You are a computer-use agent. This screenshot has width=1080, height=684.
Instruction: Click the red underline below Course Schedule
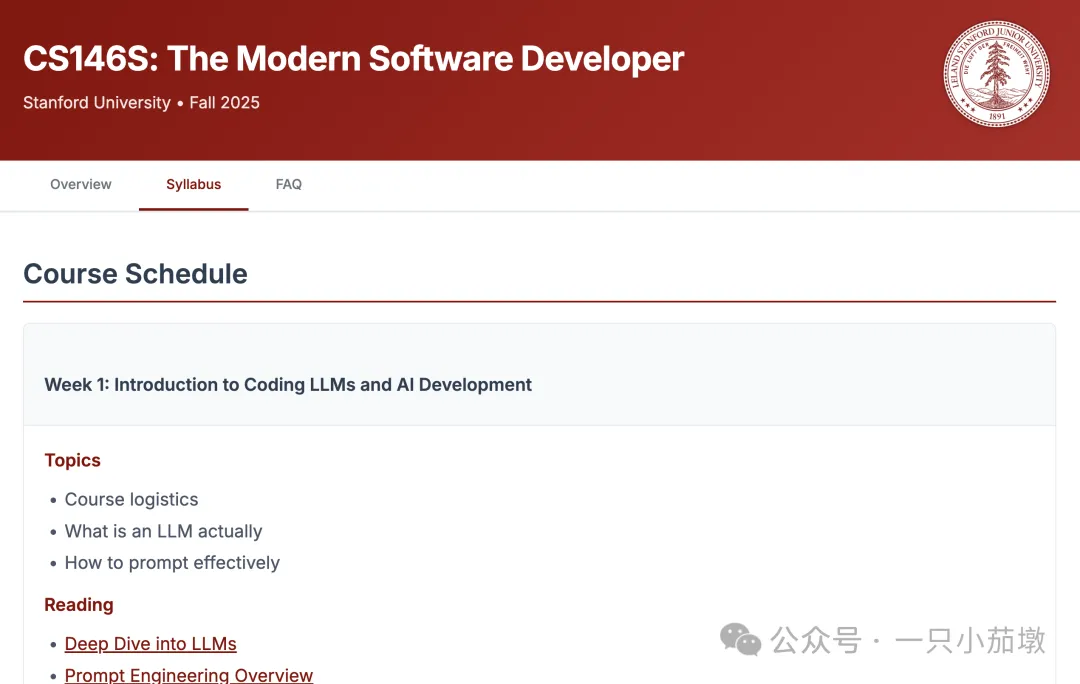(x=539, y=301)
